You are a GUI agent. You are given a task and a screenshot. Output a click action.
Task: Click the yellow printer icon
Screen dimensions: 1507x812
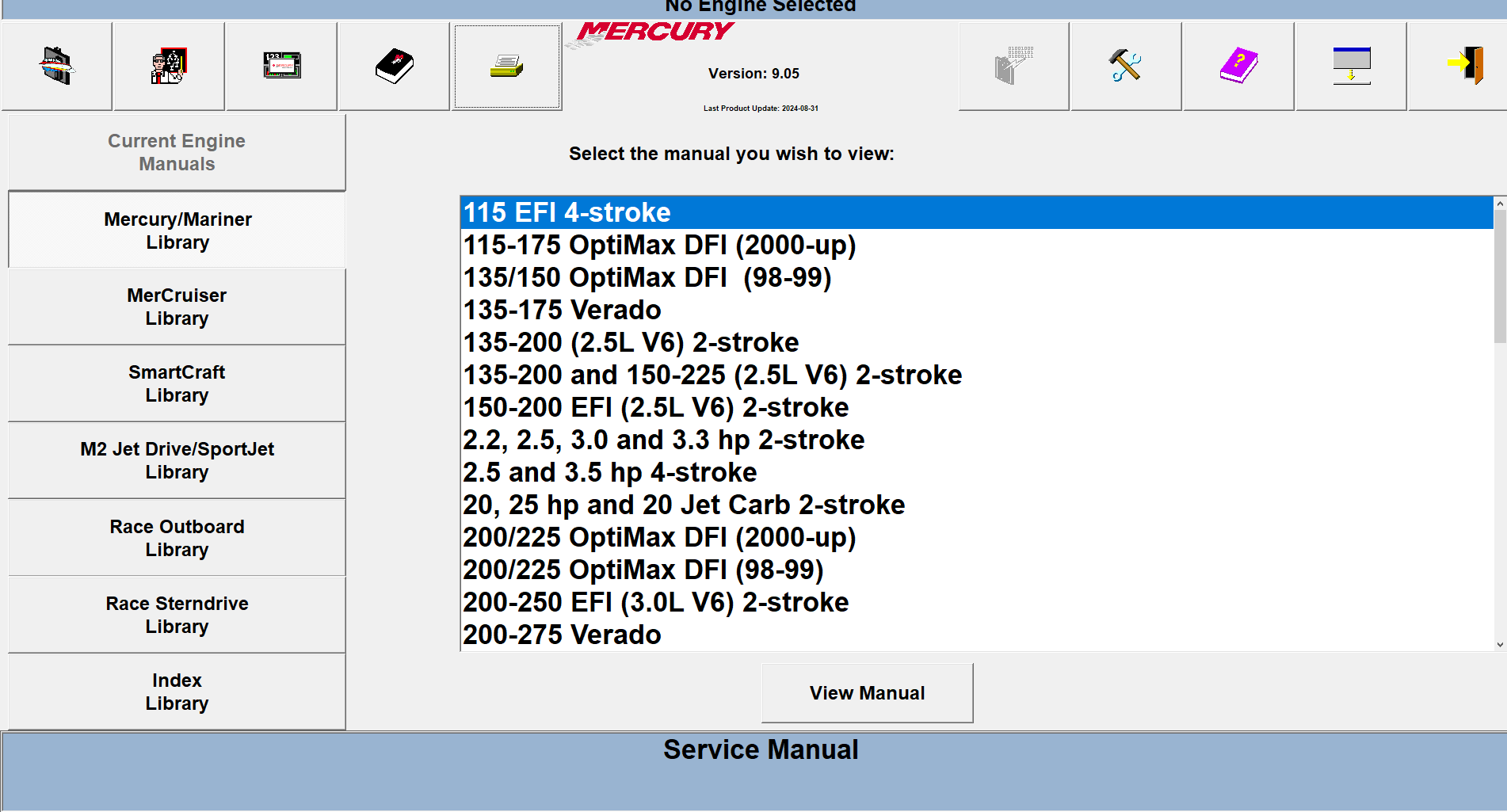tap(507, 67)
